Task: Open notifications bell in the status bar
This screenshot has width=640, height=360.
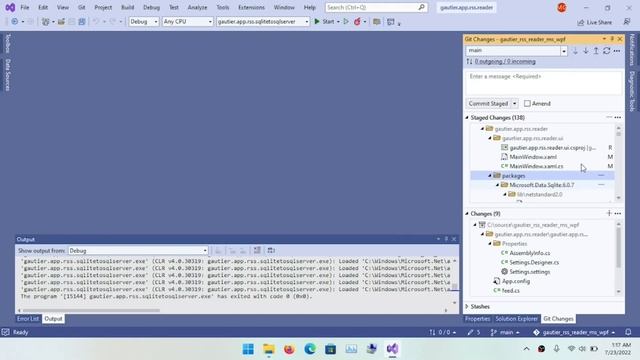Action: 628,332
